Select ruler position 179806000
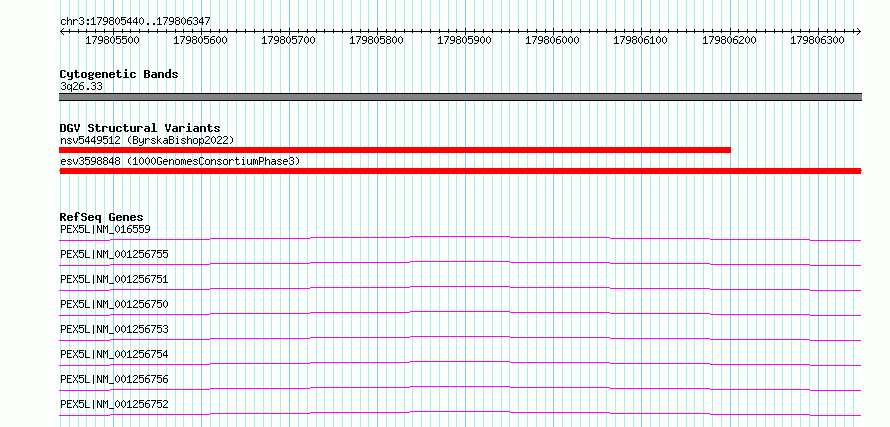This screenshot has width=890, height=427. pyautogui.click(x=553, y=41)
